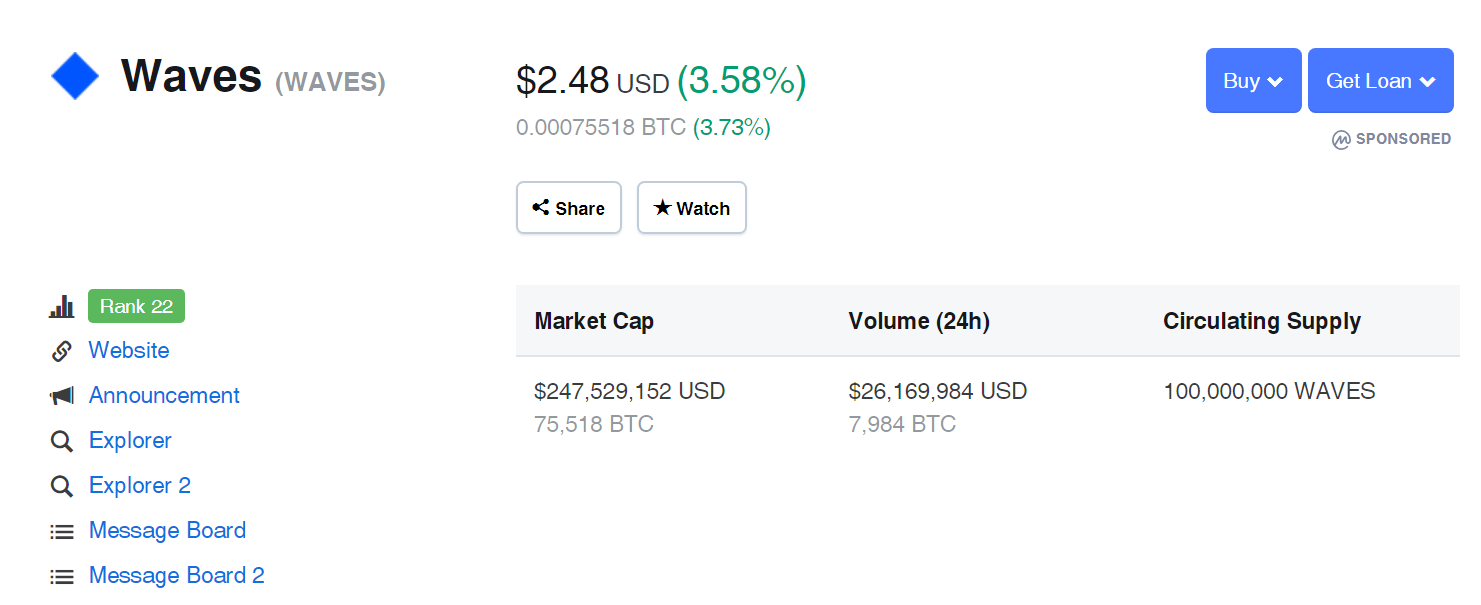Toggle the star Watch button
1481x605 pixels.
pyautogui.click(x=692, y=208)
